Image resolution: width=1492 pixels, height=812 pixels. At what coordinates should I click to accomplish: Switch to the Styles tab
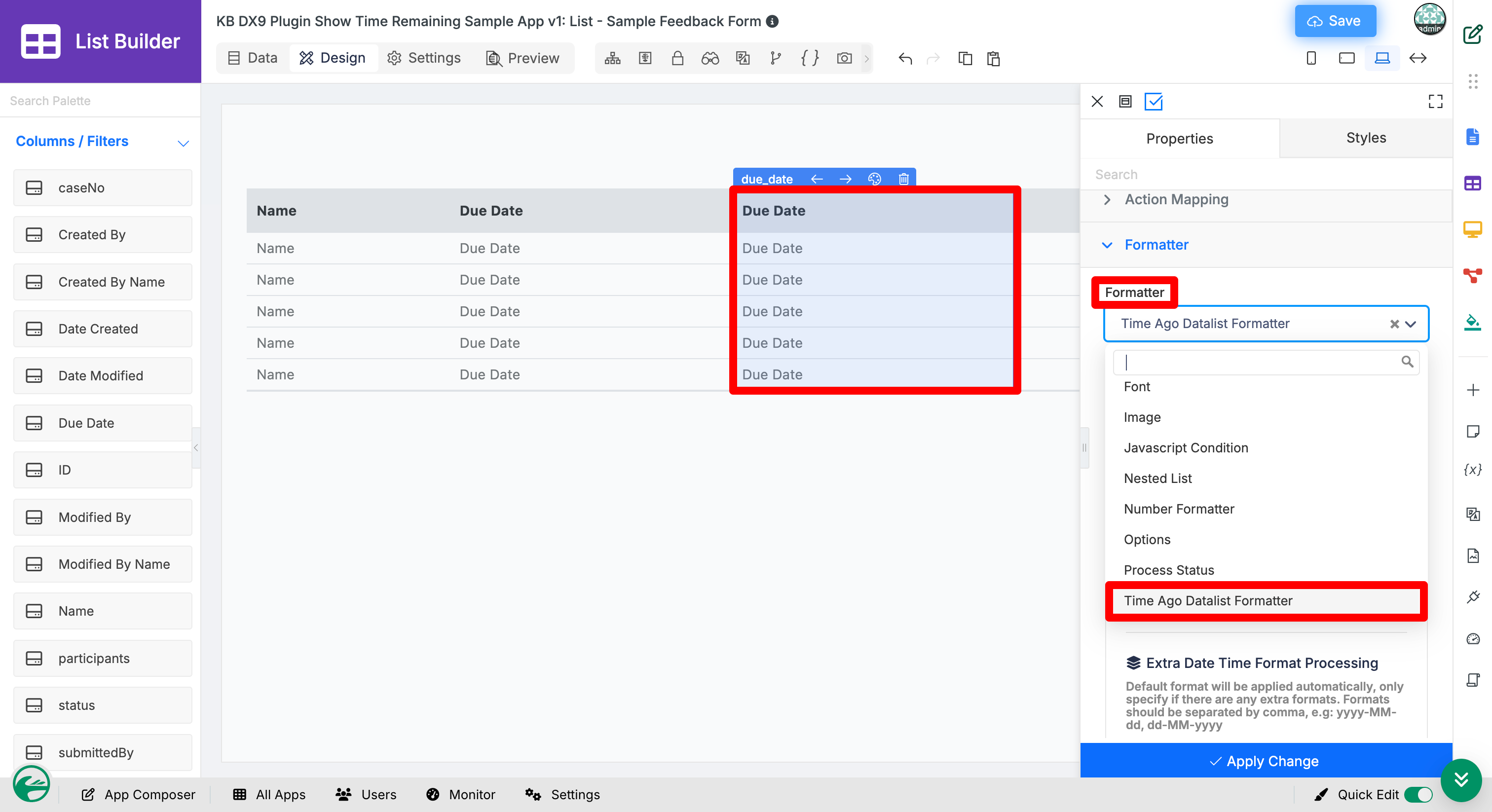pyautogui.click(x=1366, y=138)
